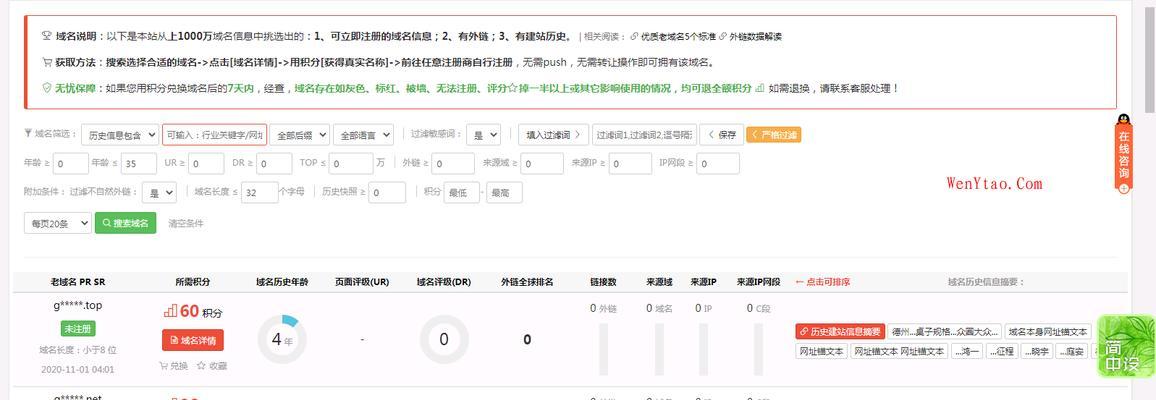Click the 填入过滤词 button
Screen dimensions: 1156x400
554,135
